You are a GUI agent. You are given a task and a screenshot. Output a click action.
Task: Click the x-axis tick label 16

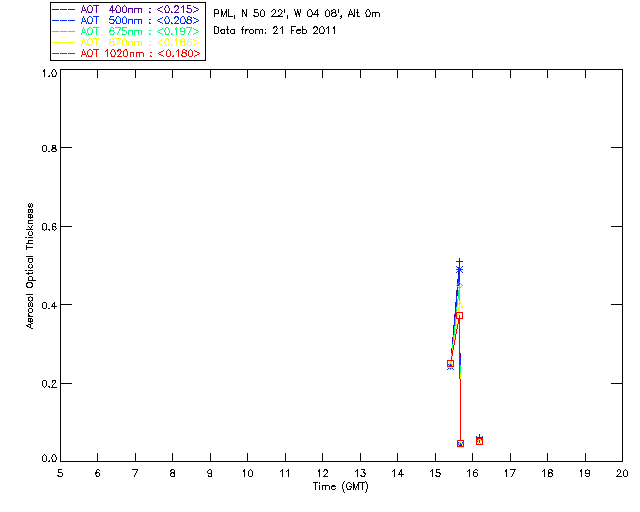[x=473, y=474]
